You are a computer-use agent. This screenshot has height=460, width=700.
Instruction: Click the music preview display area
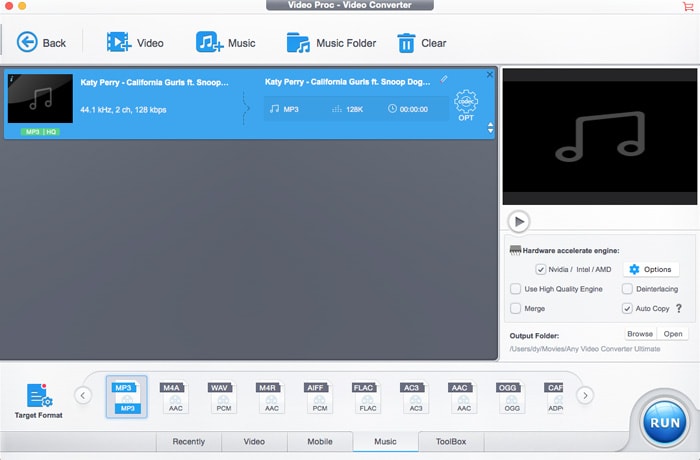click(600, 137)
